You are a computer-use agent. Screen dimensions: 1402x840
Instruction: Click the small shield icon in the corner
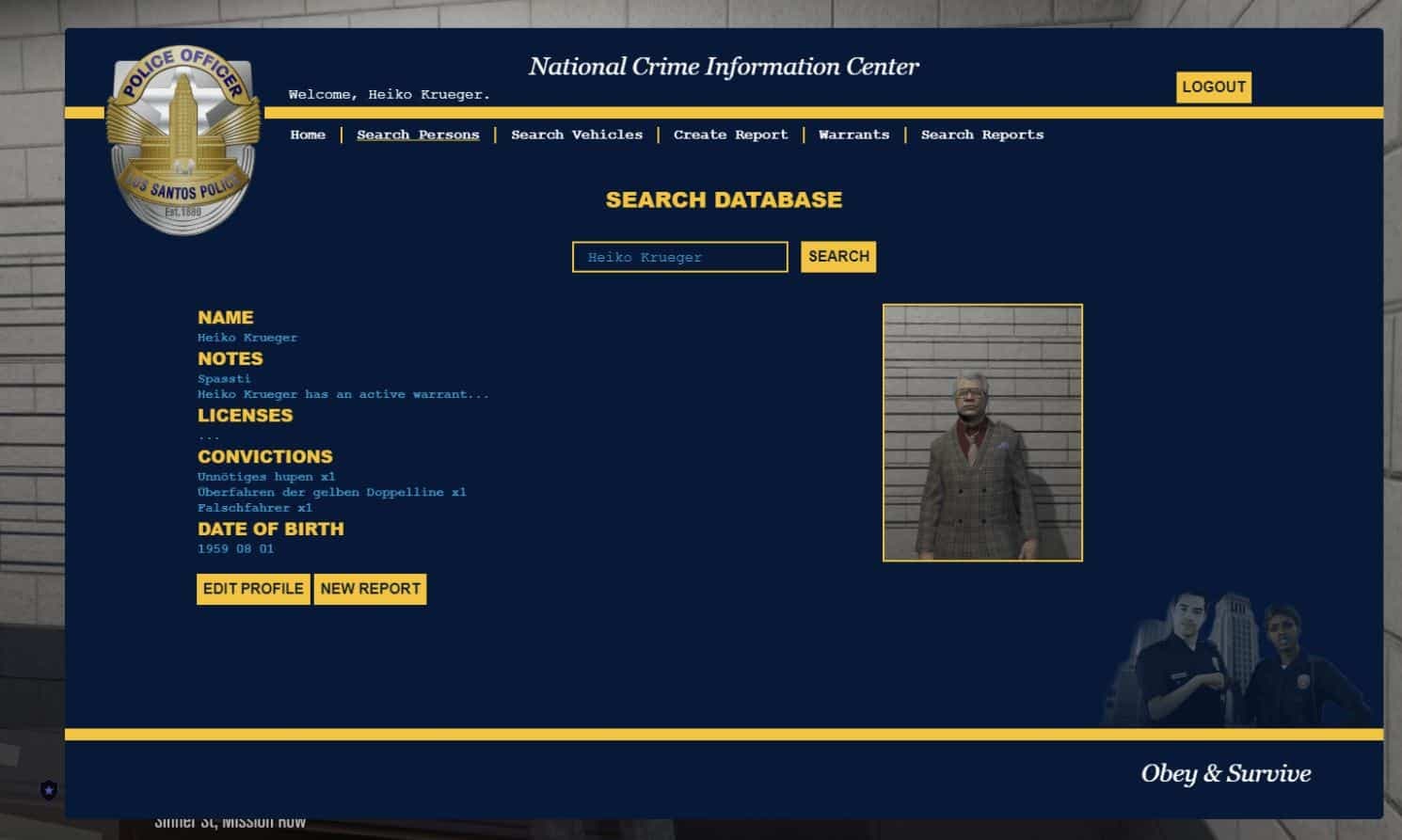pyautogui.click(x=49, y=790)
